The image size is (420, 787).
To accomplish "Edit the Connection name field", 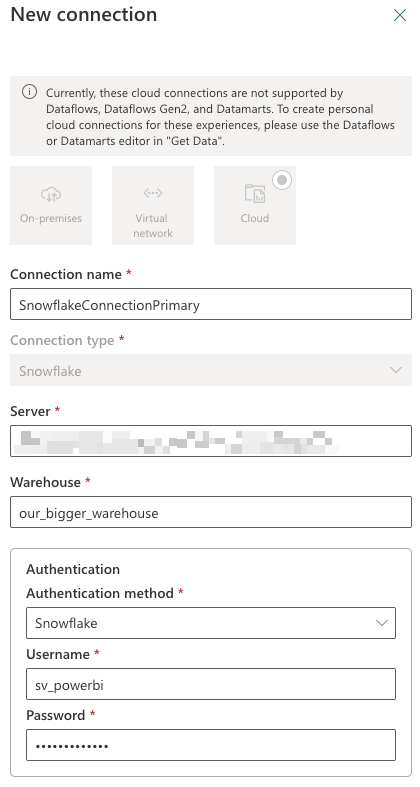I will (211, 304).
